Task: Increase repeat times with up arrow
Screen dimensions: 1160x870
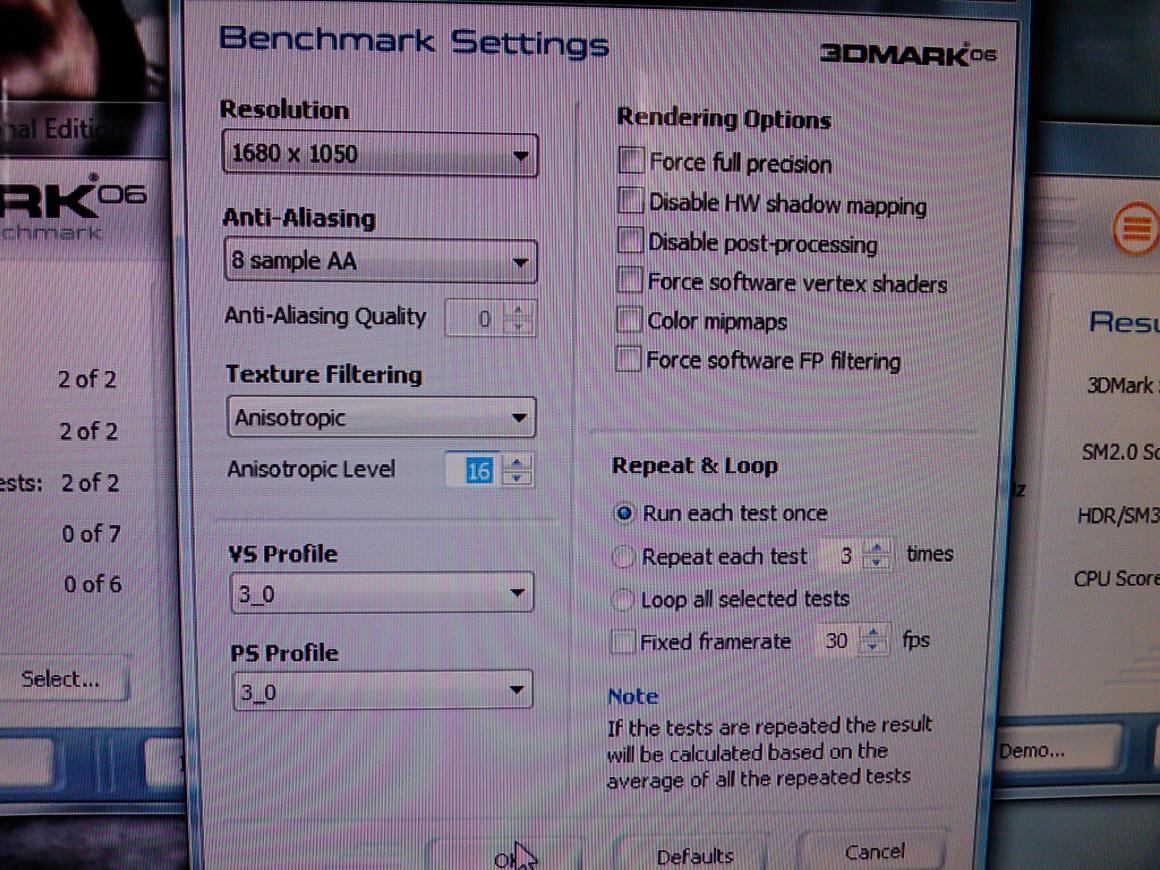Action: click(x=877, y=548)
